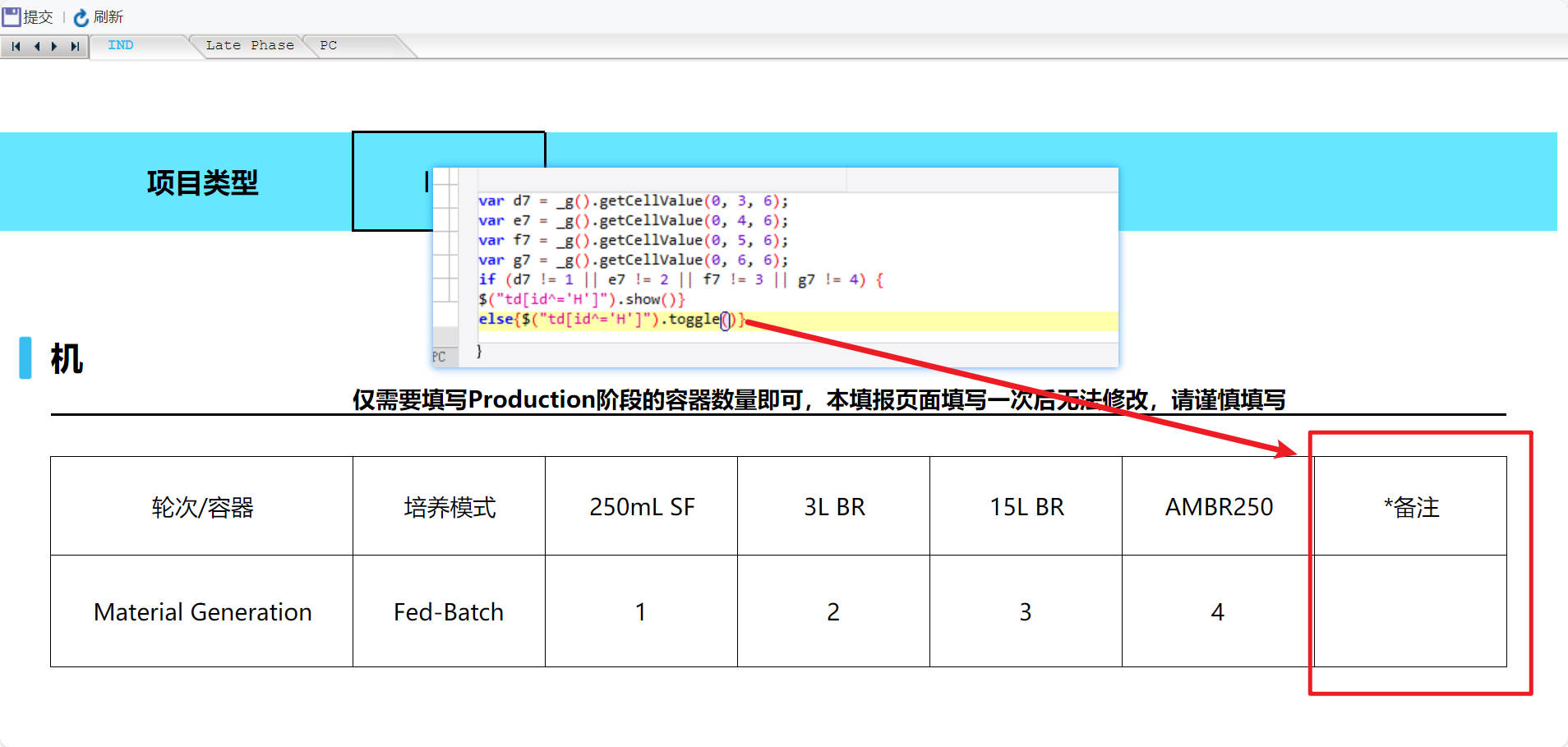1568x747 pixels.
Task: Jump to first sheet tab arrow
Action: (x=16, y=46)
